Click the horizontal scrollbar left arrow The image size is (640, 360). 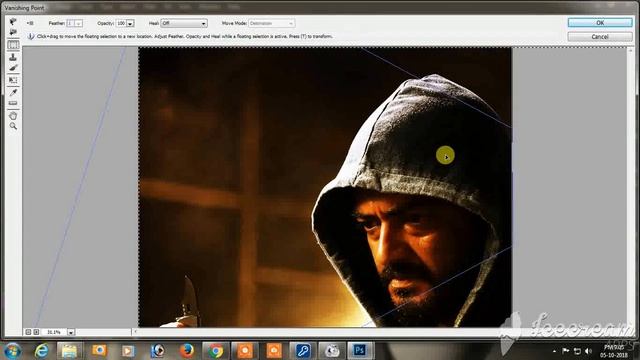(x=135, y=332)
